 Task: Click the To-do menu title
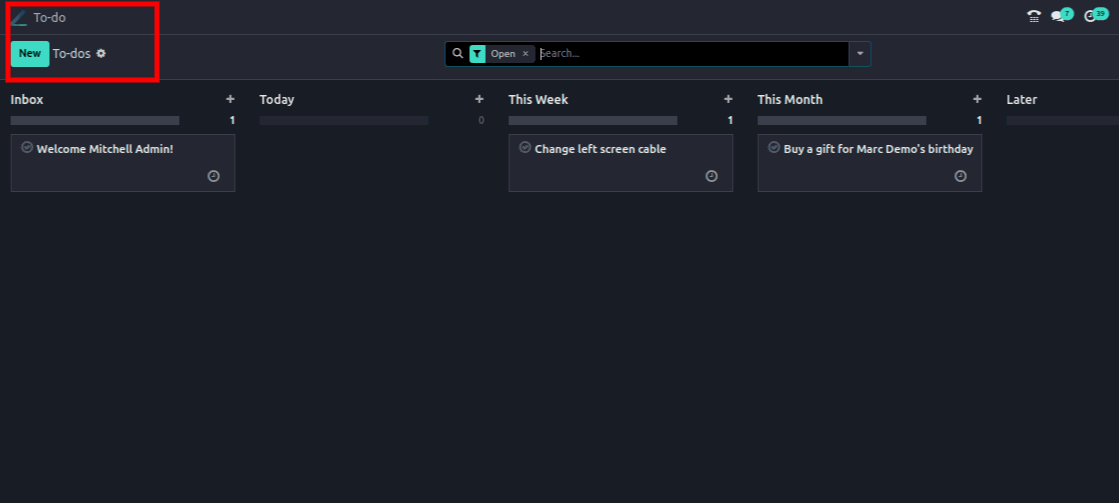coord(50,18)
